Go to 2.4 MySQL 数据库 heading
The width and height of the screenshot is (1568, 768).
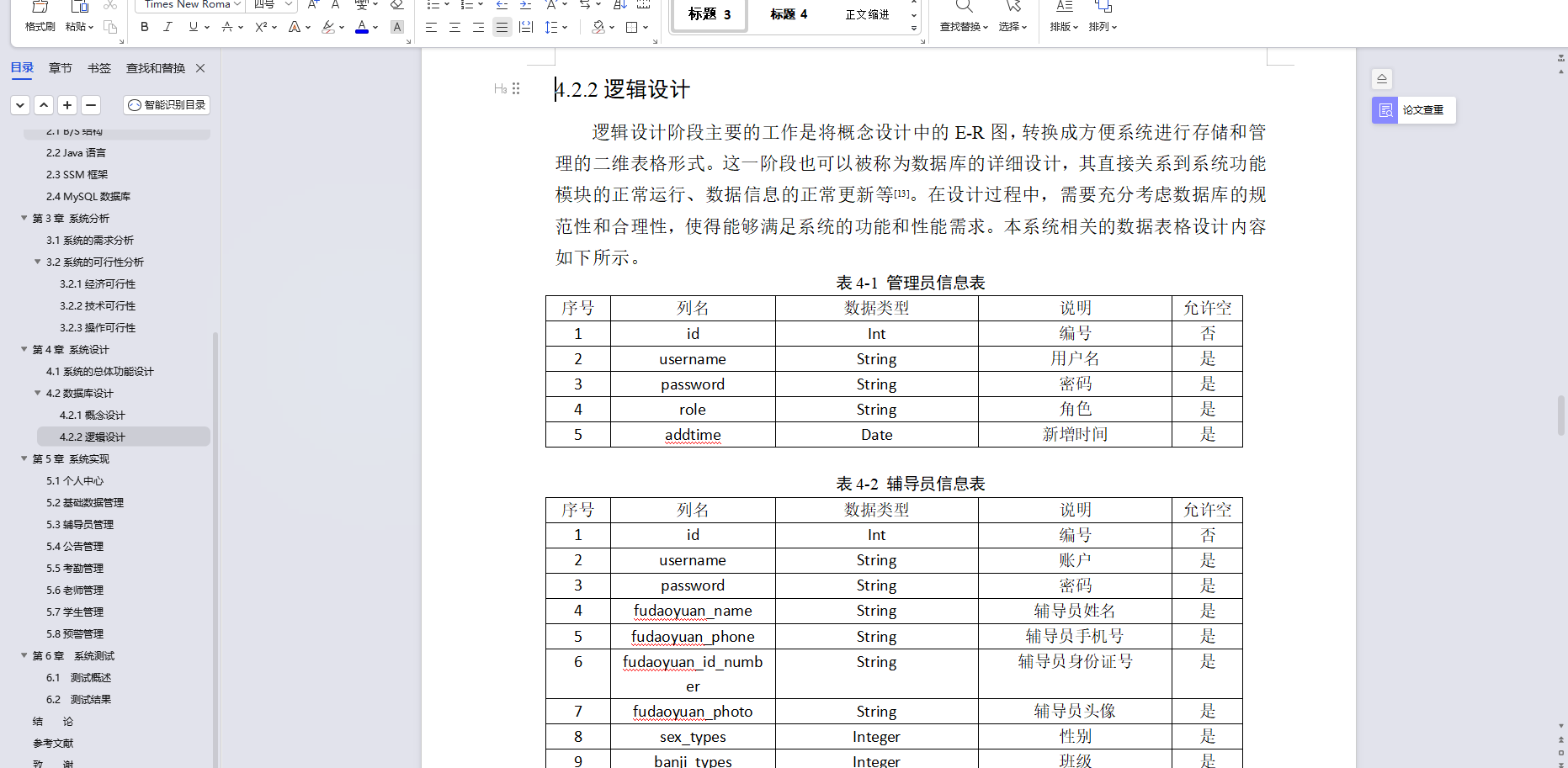pos(88,196)
